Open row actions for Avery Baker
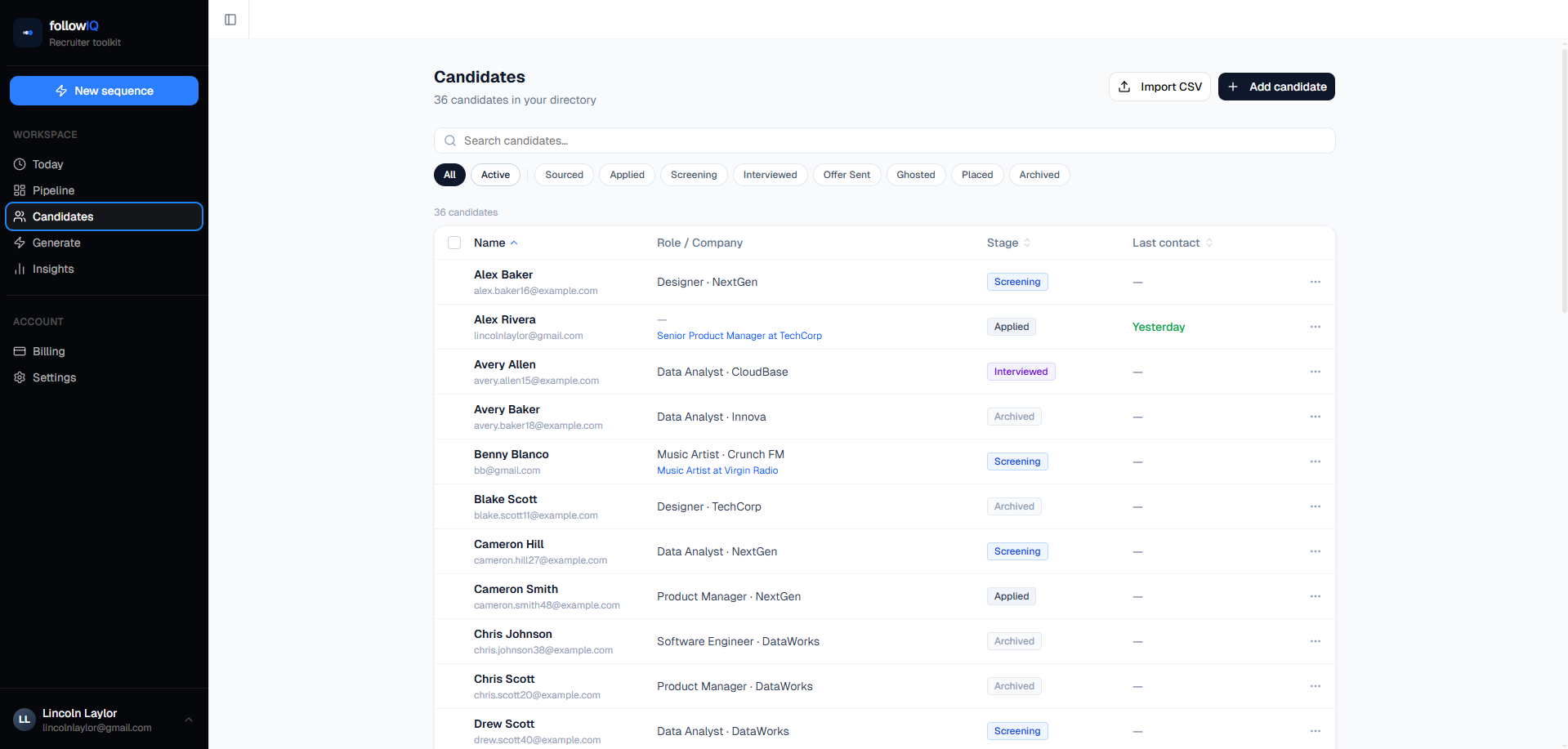 (x=1316, y=417)
